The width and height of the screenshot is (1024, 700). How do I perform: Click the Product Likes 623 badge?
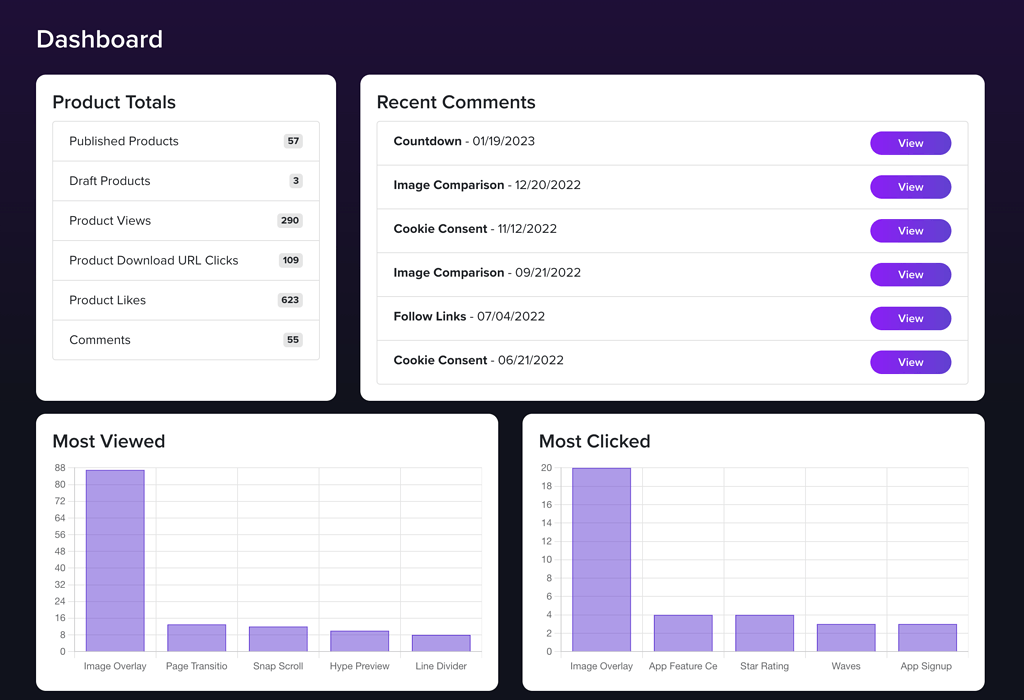[x=290, y=300]
